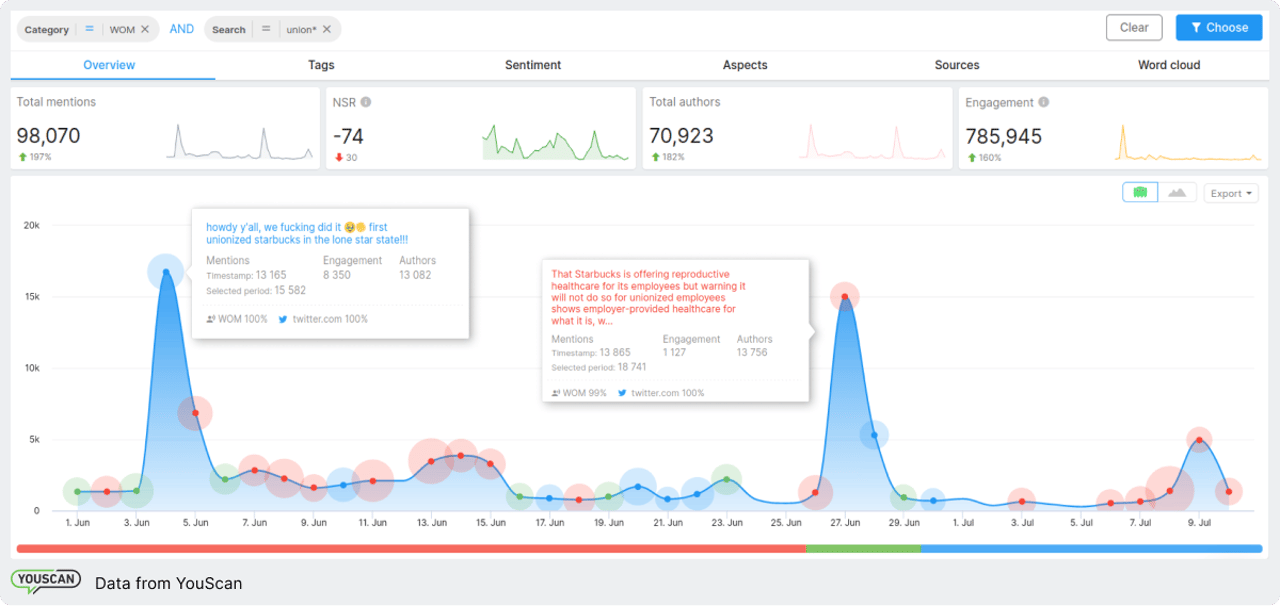Click the Clear button
Image resolution: width=1280 pixels, height=606 pixels.
[x=1134, y=28]
